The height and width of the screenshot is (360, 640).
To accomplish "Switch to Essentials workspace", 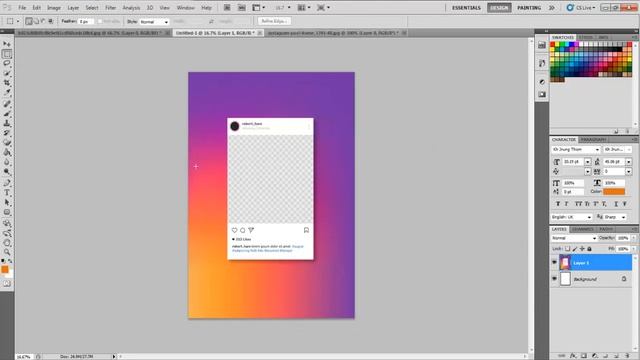I will pyautogui.click(x=466, y=8).
